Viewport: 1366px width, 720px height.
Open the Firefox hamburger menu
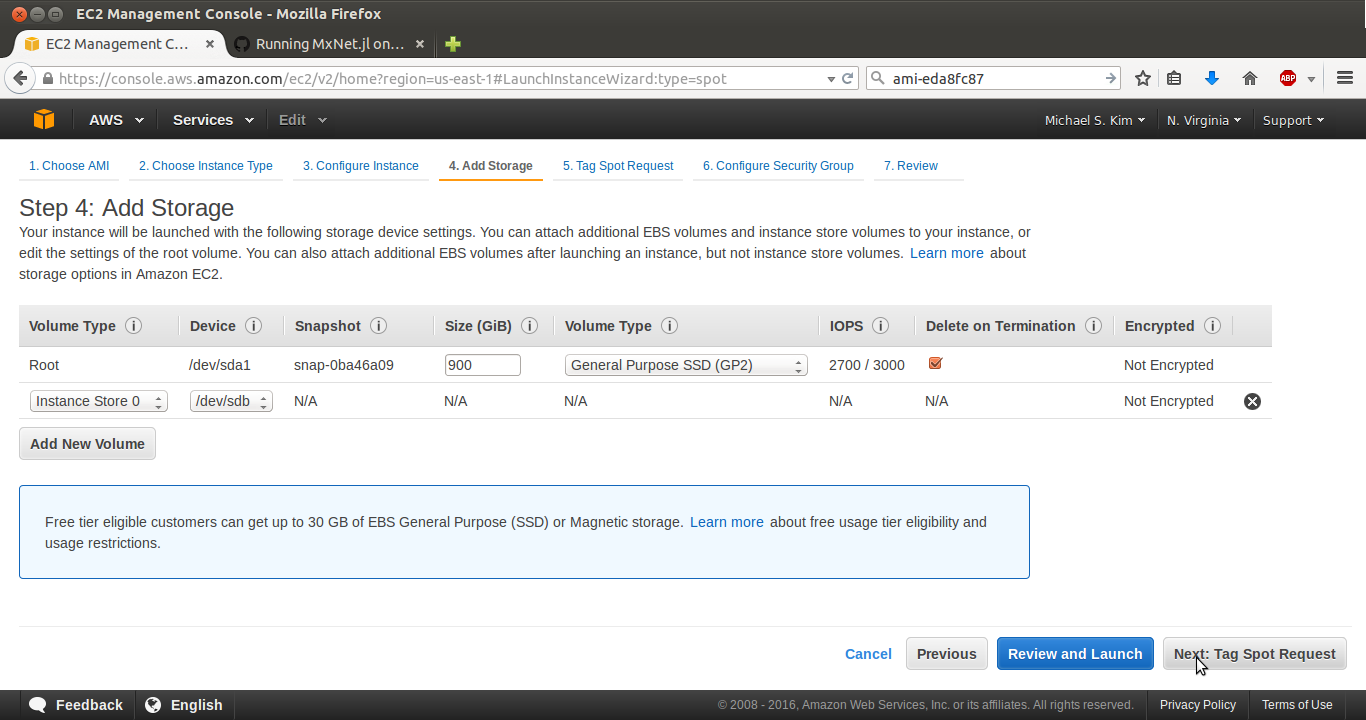click(x=1345, y=78)
